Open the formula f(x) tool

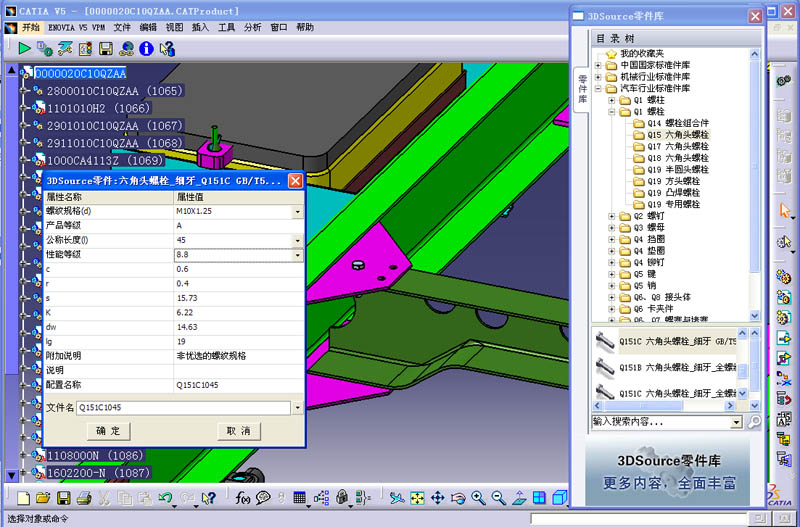243,497
